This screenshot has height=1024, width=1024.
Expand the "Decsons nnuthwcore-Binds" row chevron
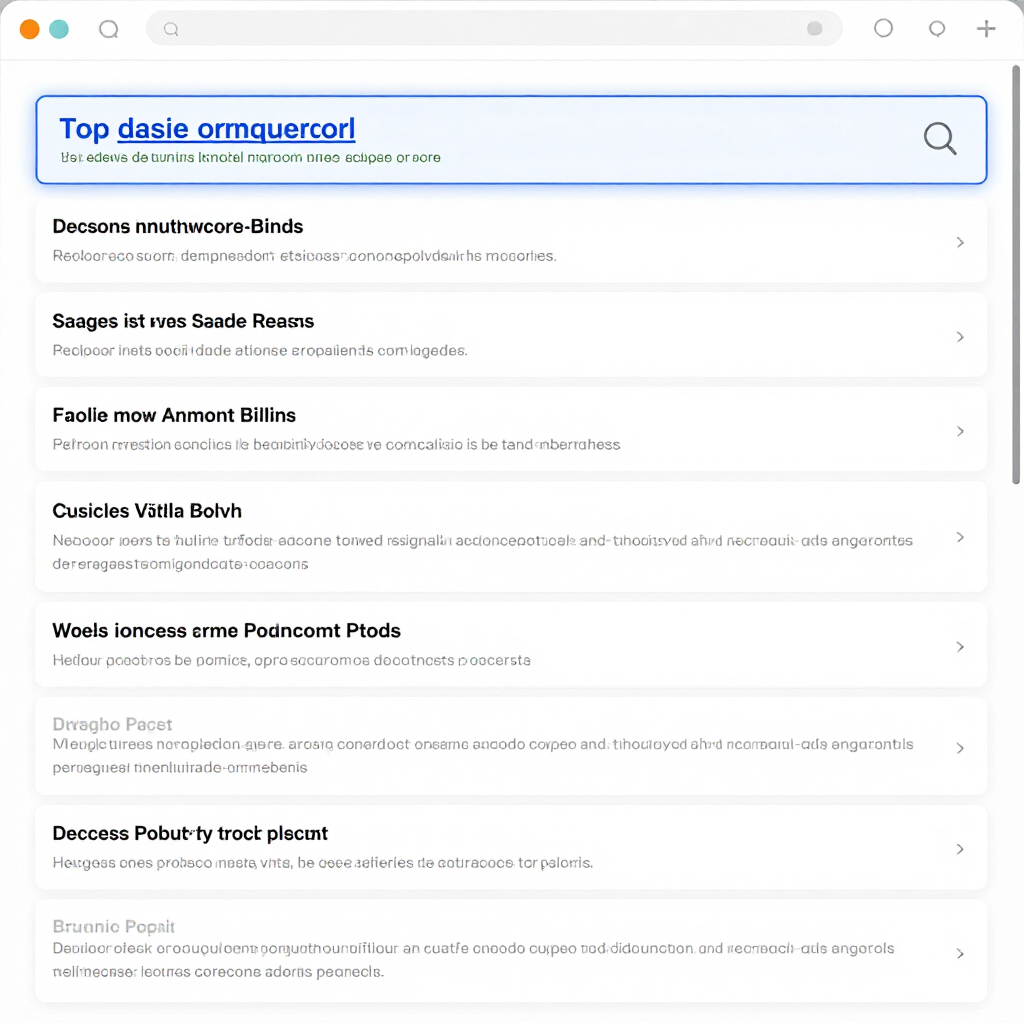pos(960,242)
